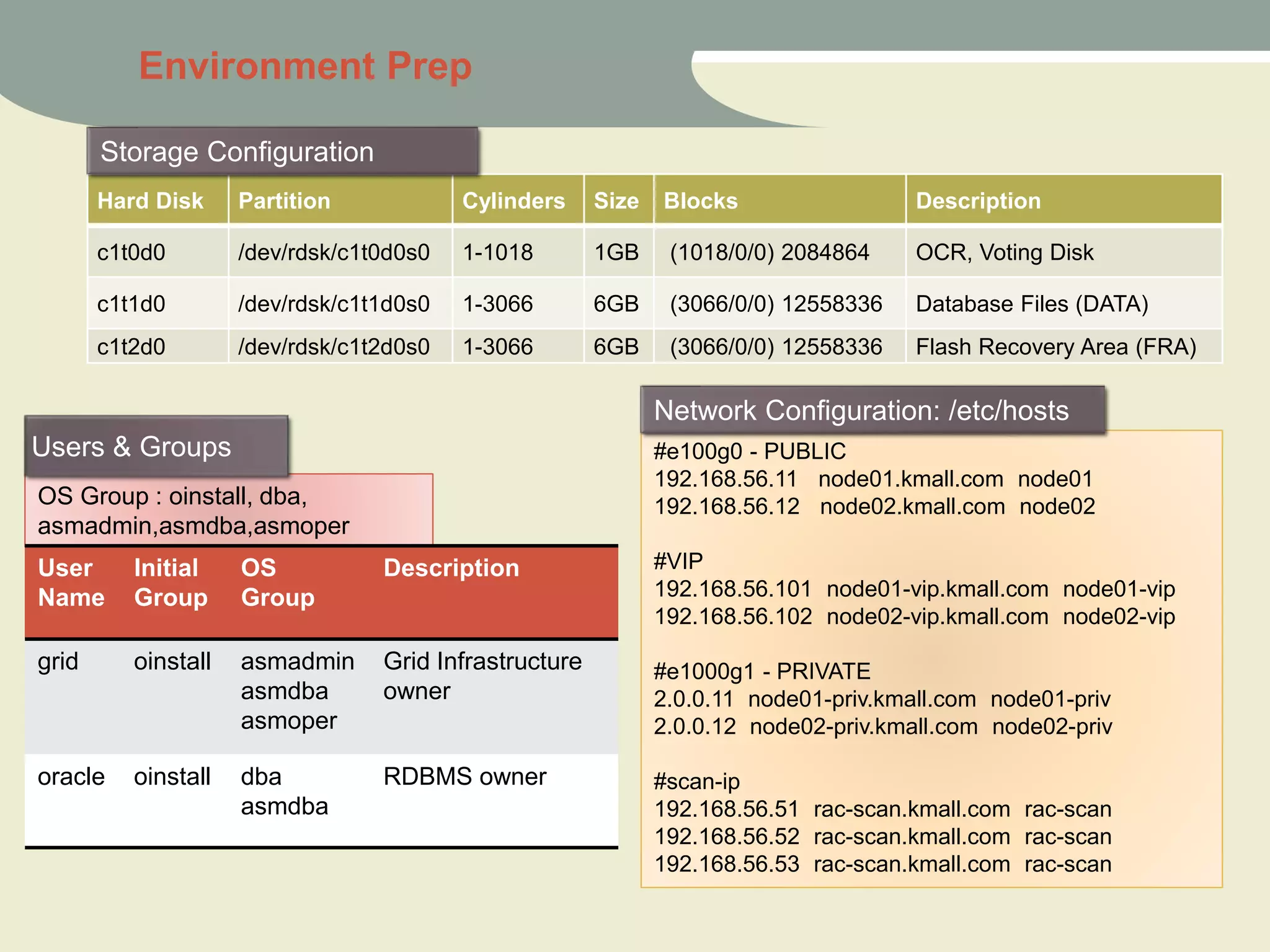Click dba in the oracle row
This screenshot has height=952, width=1270.
(x=261, y=777)
